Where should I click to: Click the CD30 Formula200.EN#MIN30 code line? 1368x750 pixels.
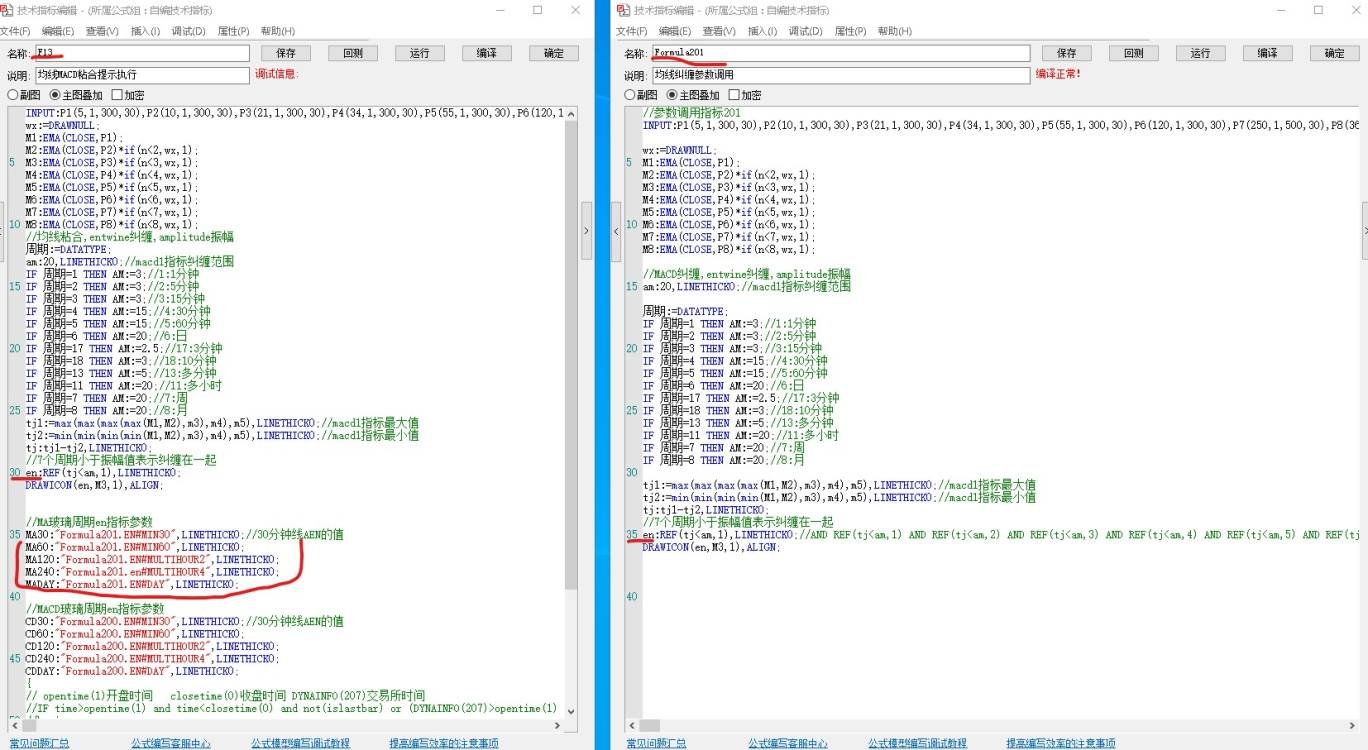click(185, 621)
